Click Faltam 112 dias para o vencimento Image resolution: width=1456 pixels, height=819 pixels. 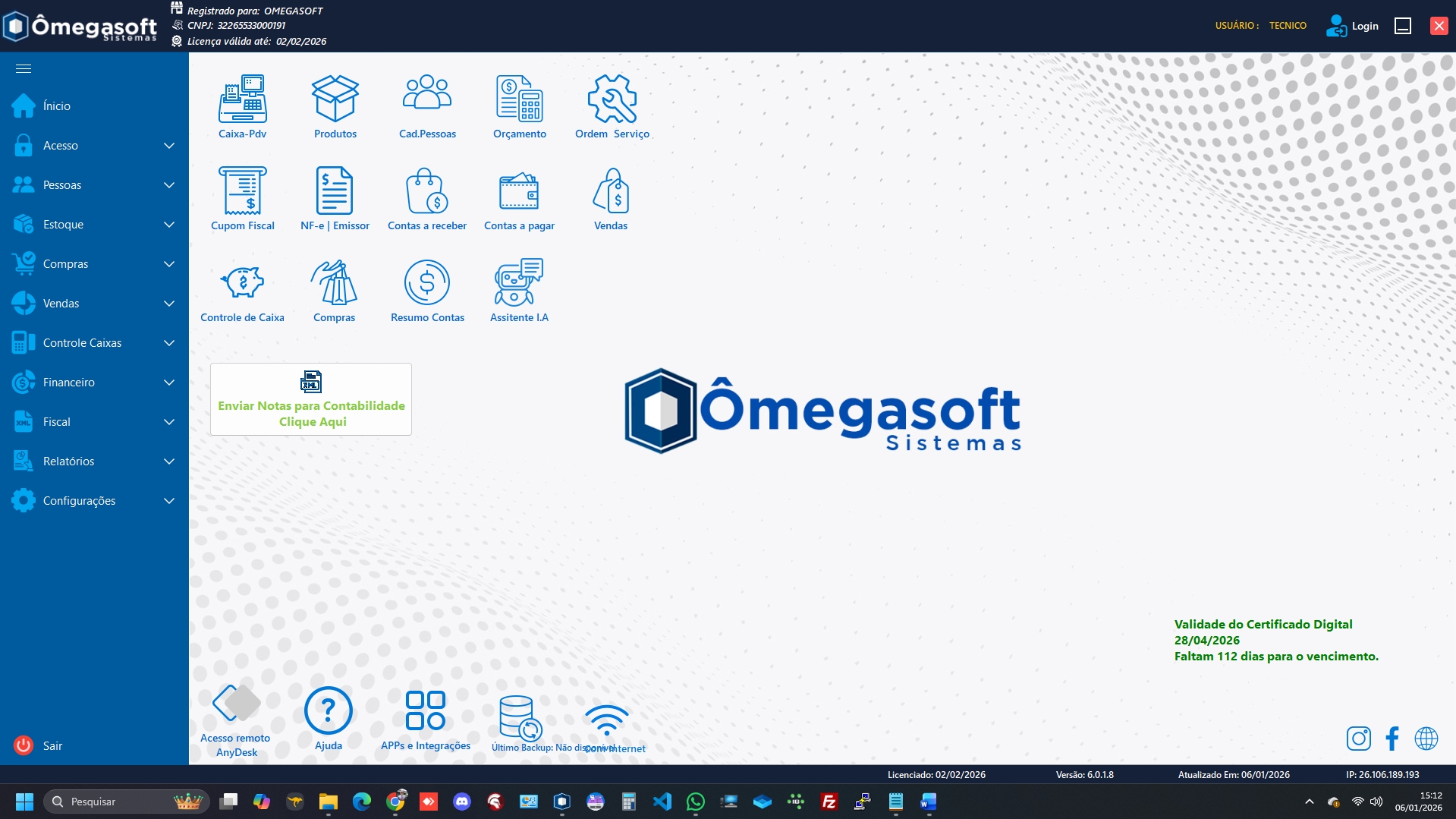(1276, 657)
